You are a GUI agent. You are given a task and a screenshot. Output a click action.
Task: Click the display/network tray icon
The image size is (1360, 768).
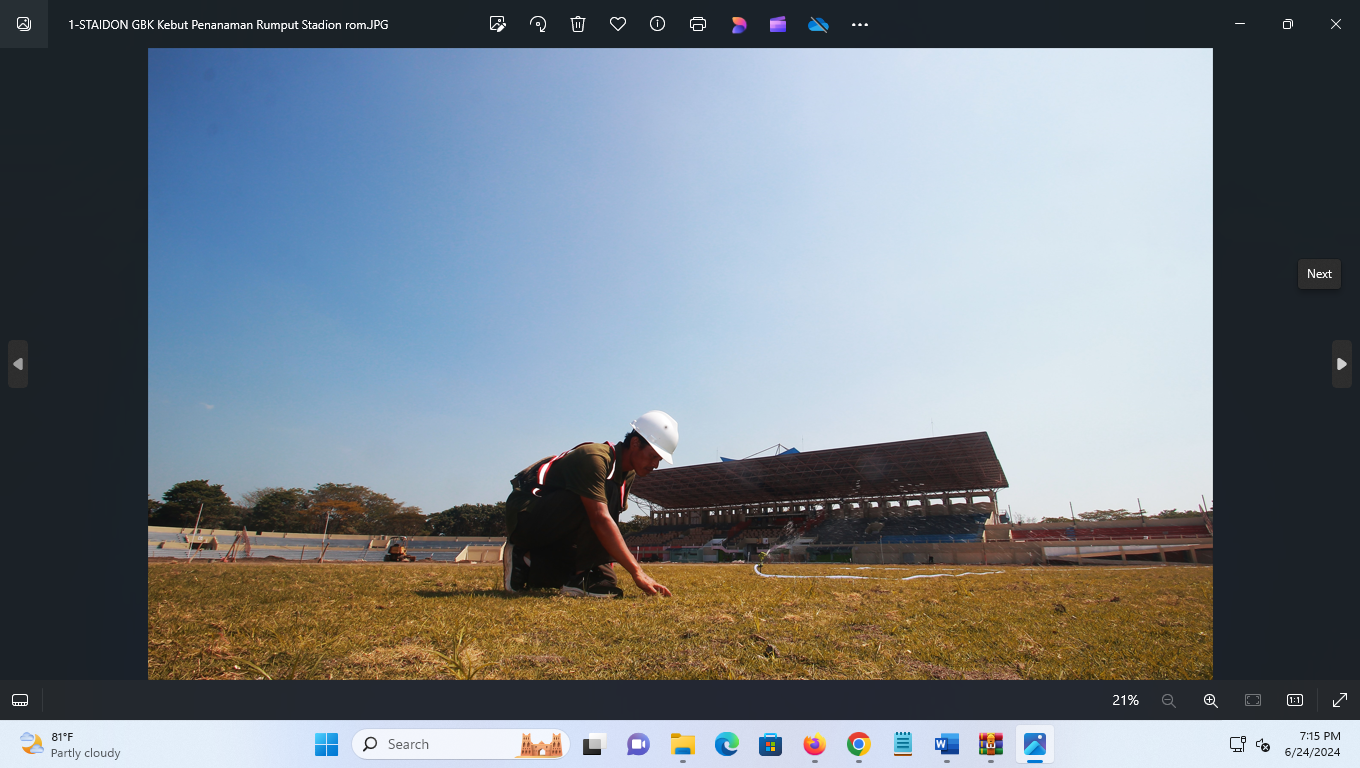tap(1238, 744)
